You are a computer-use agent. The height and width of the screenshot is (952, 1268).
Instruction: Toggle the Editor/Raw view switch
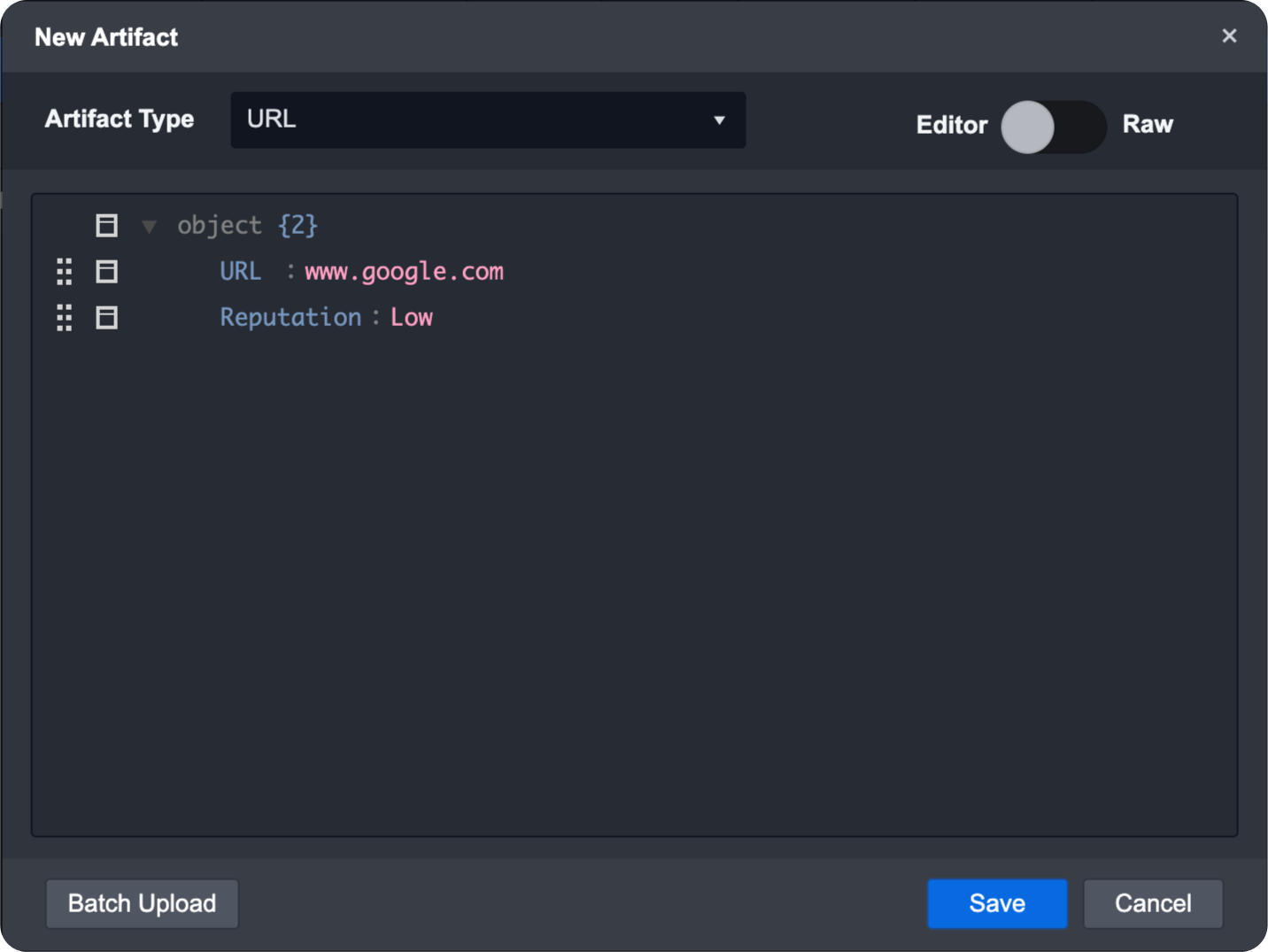pos(1053,127)
